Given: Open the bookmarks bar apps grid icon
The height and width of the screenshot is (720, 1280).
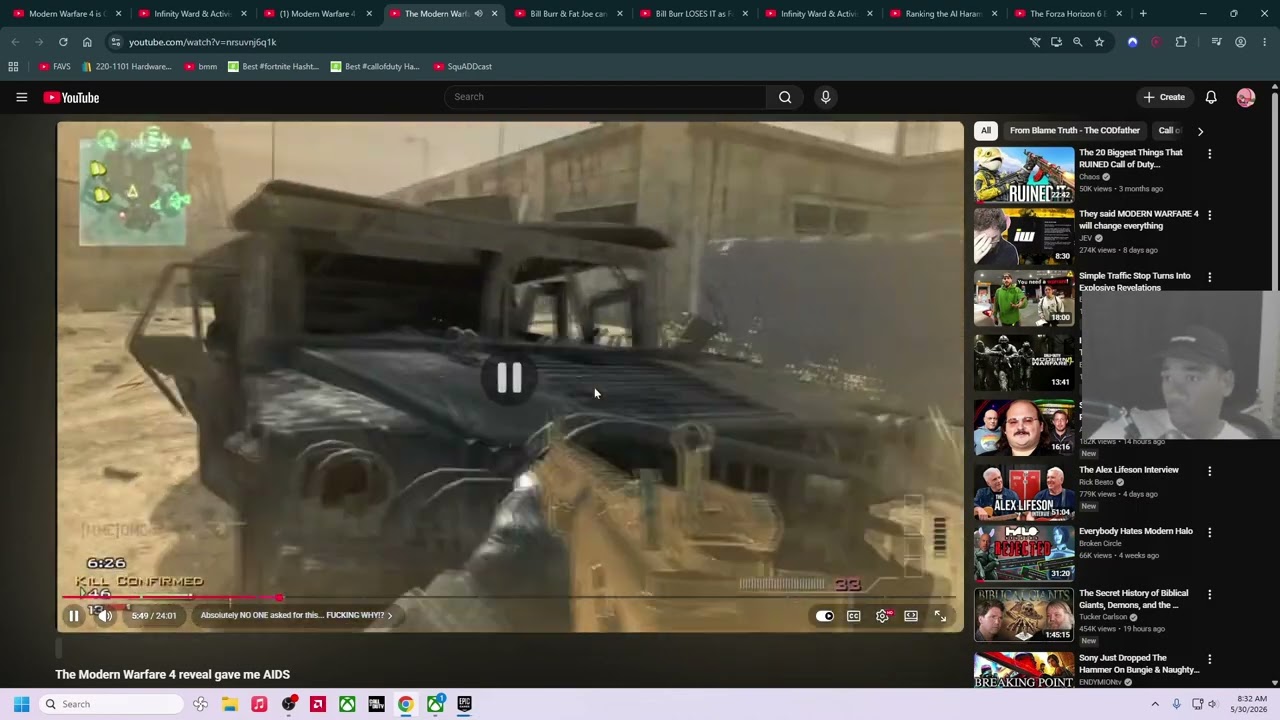Looking at the screenshot, I should pos(13,67).
